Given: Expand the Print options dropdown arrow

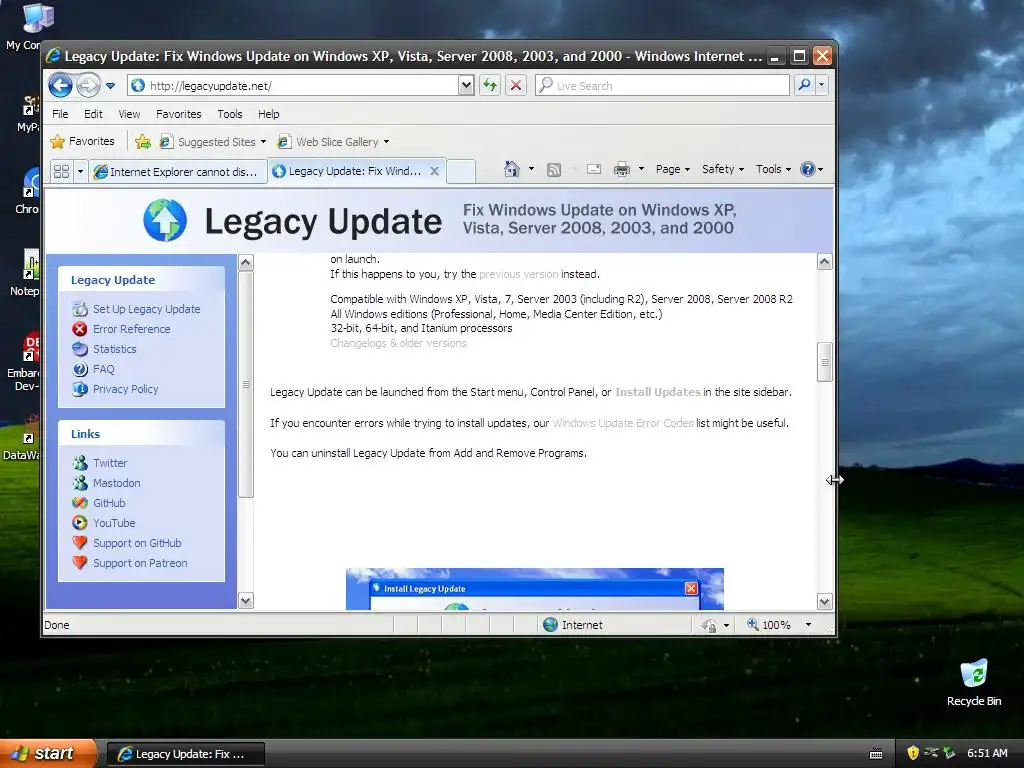Looking at the screenshot, I should coord(641,169).
